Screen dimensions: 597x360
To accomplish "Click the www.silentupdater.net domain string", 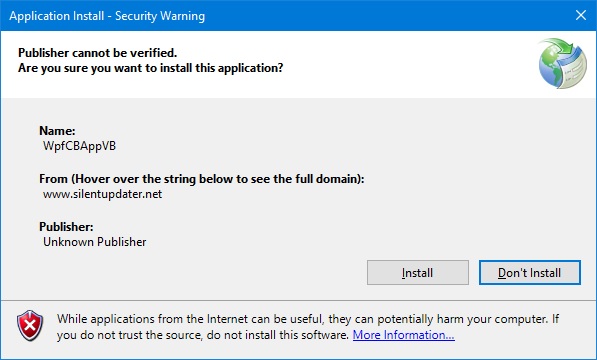I will click(102, 194).
